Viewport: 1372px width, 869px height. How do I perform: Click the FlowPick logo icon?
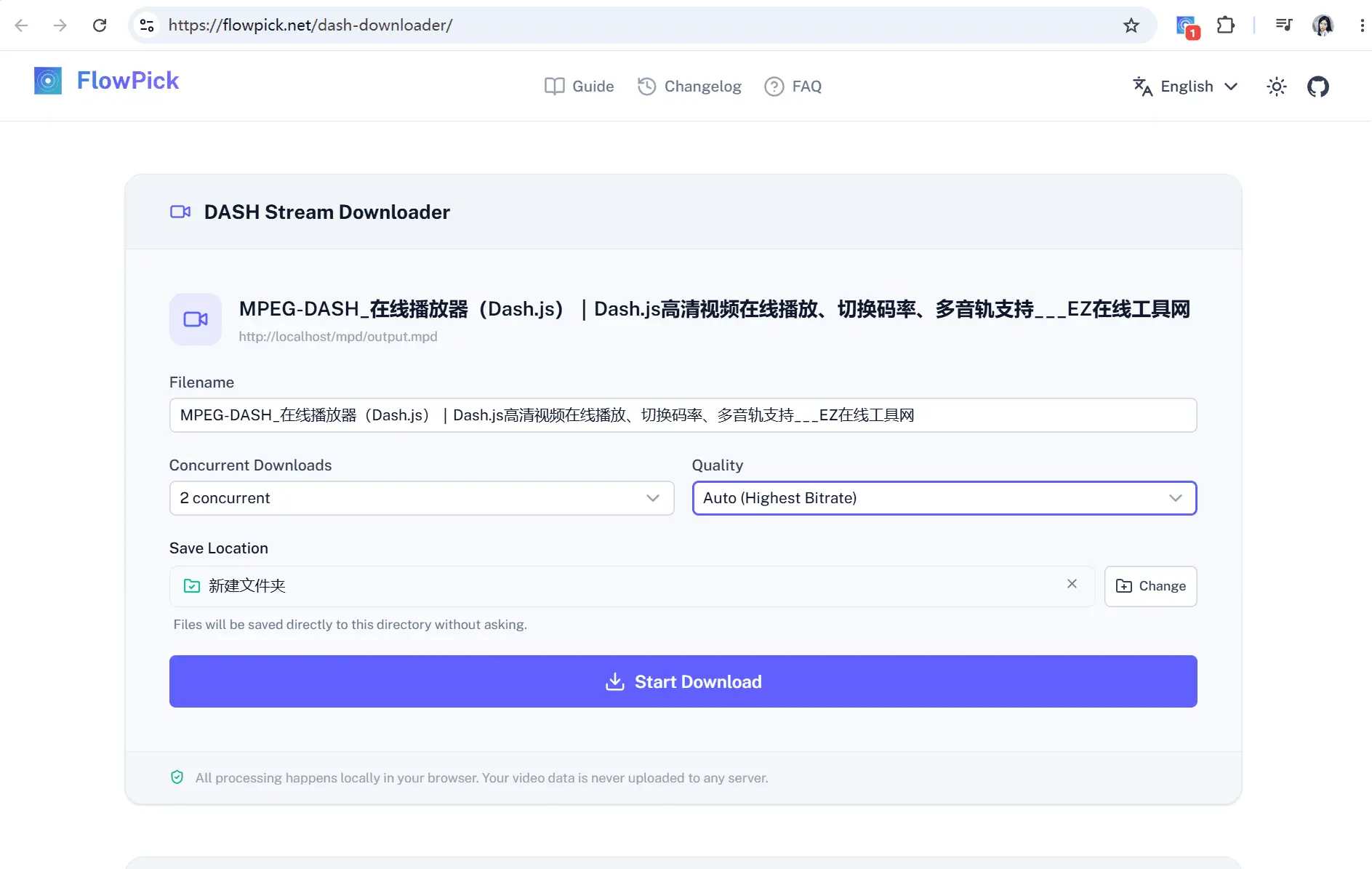(x=48, y=81)
